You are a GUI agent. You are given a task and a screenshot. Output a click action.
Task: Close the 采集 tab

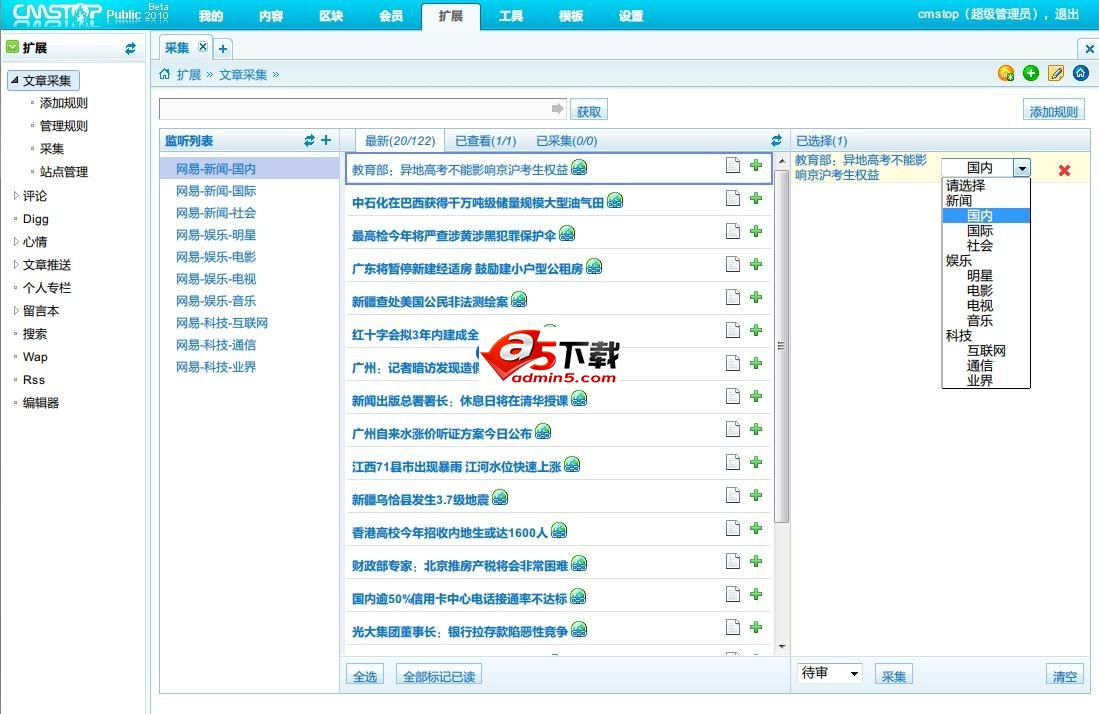coord(203,47)
